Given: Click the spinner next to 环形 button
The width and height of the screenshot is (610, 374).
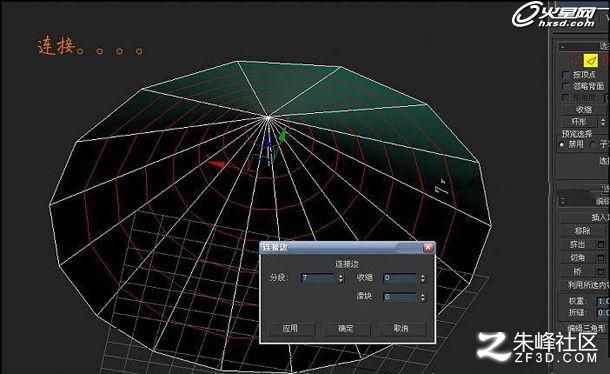Looking at the screenshot, I should point(603,122).
